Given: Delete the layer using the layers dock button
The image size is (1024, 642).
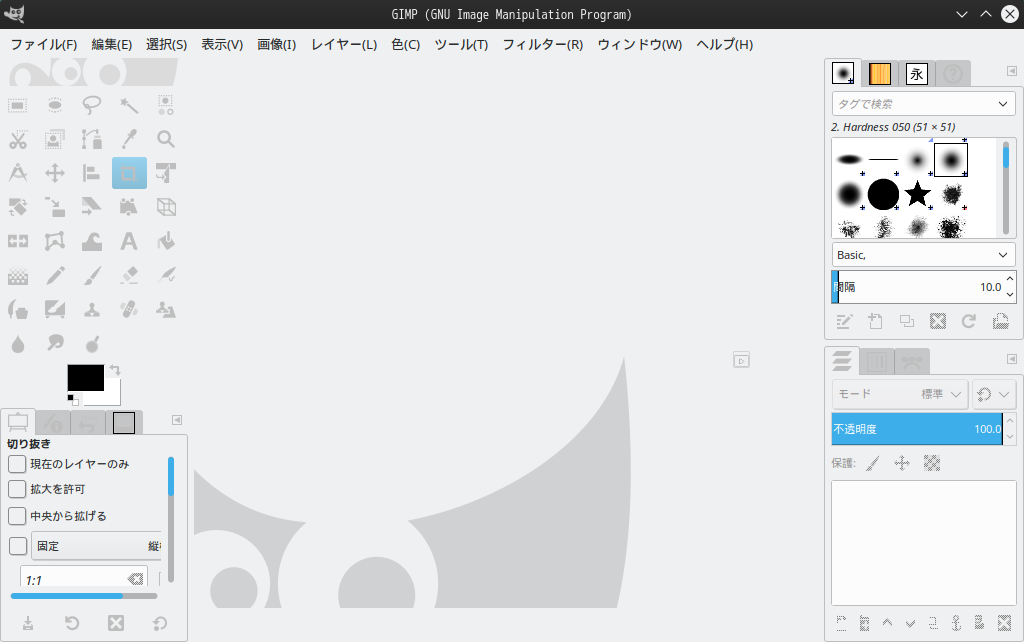Looking at the screenshot, I should [1004, 623].
